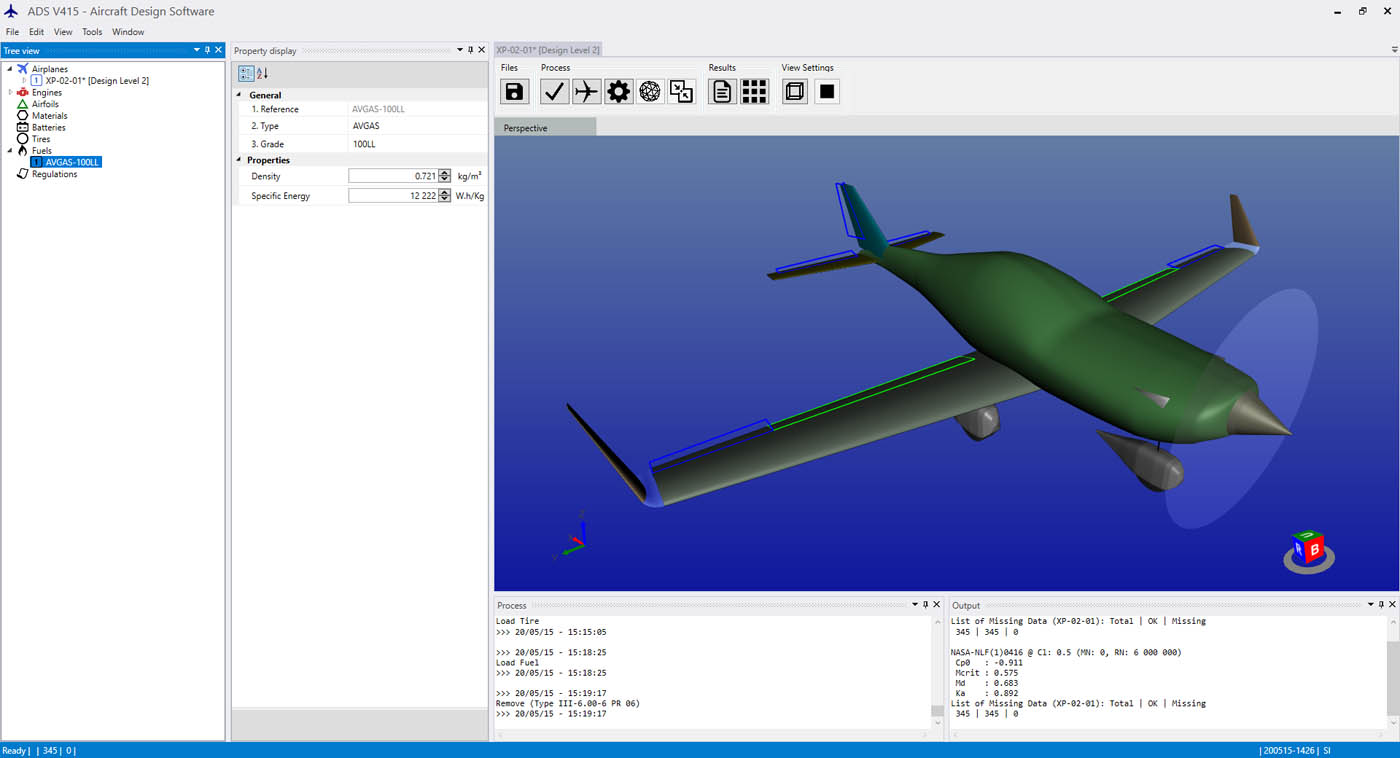Select the Engines node in tree
The height and width of the screenshot is (758, 1400).
point(47,92)
